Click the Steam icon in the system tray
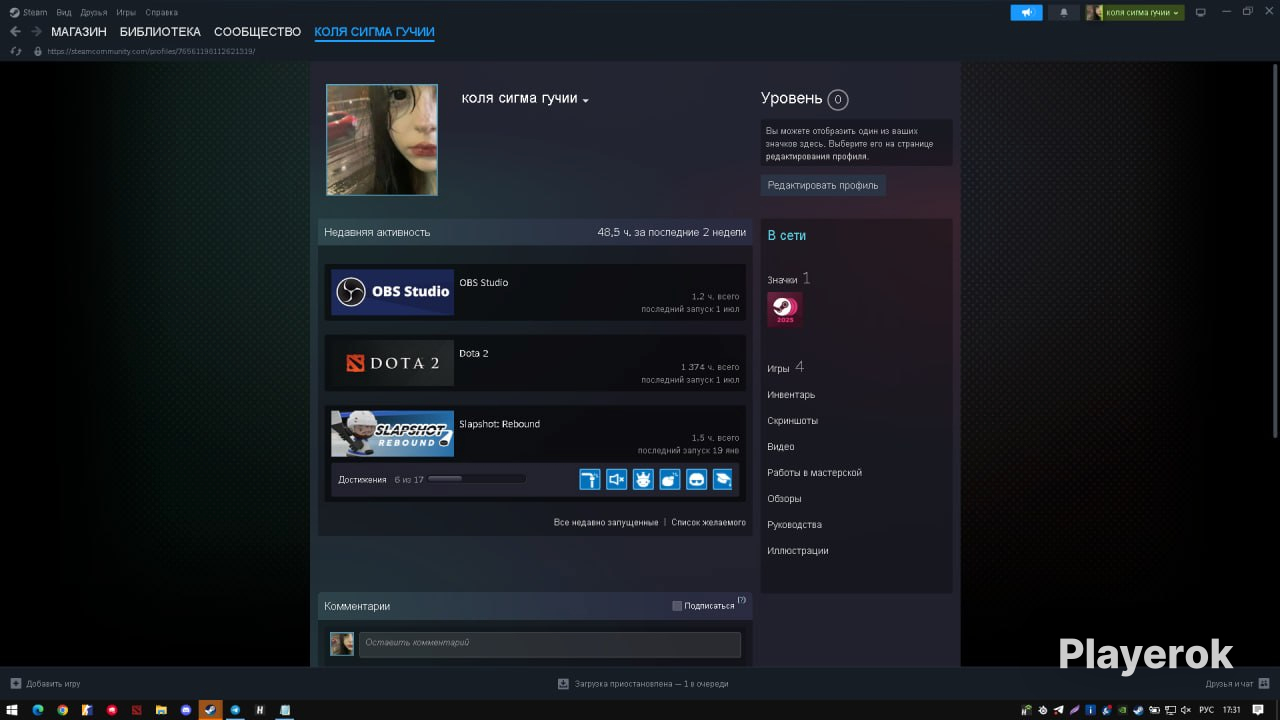The image size is (1280, 720). point(1137,710)
